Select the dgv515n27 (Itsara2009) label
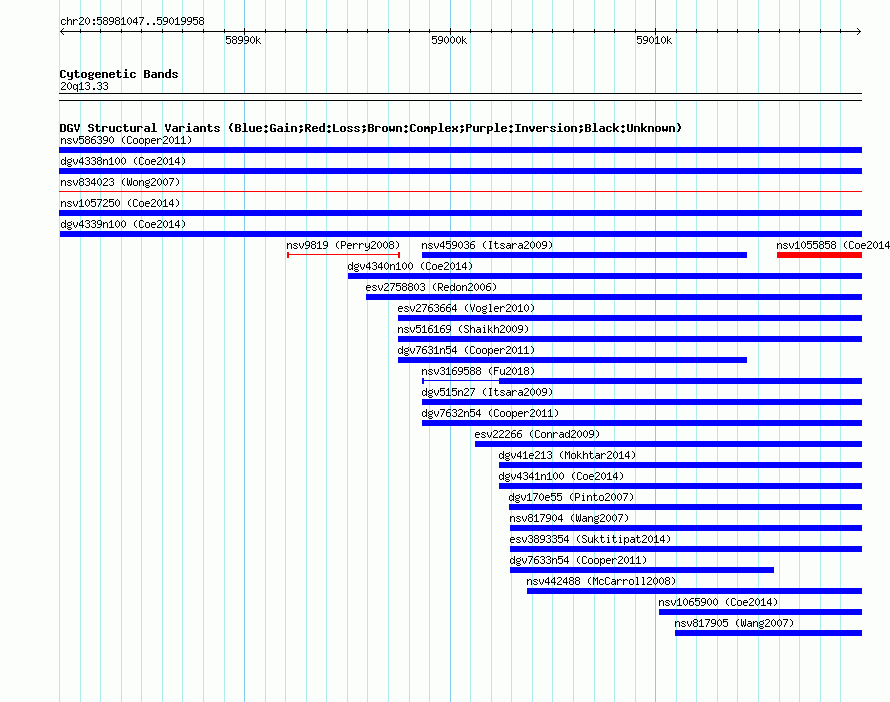This screenshot has width=890, height=702. point(487,392)
